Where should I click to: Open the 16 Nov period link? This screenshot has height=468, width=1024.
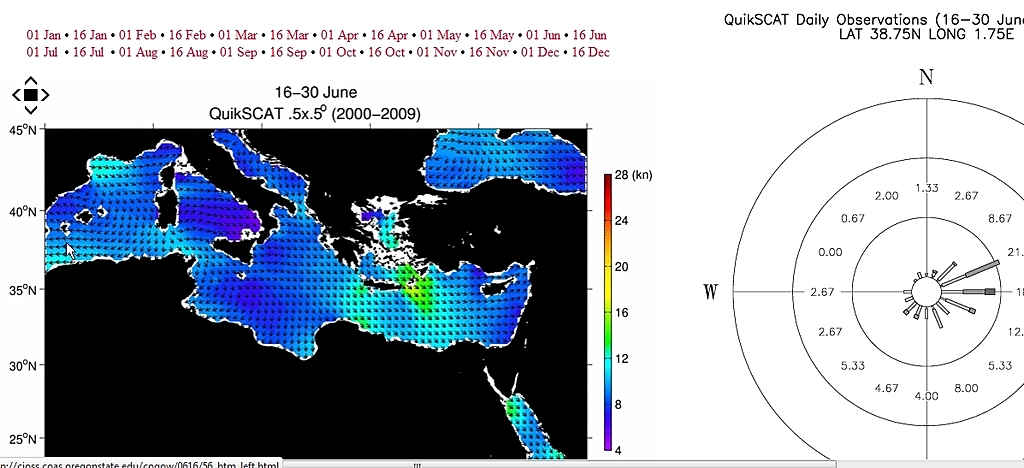[489, 52]
